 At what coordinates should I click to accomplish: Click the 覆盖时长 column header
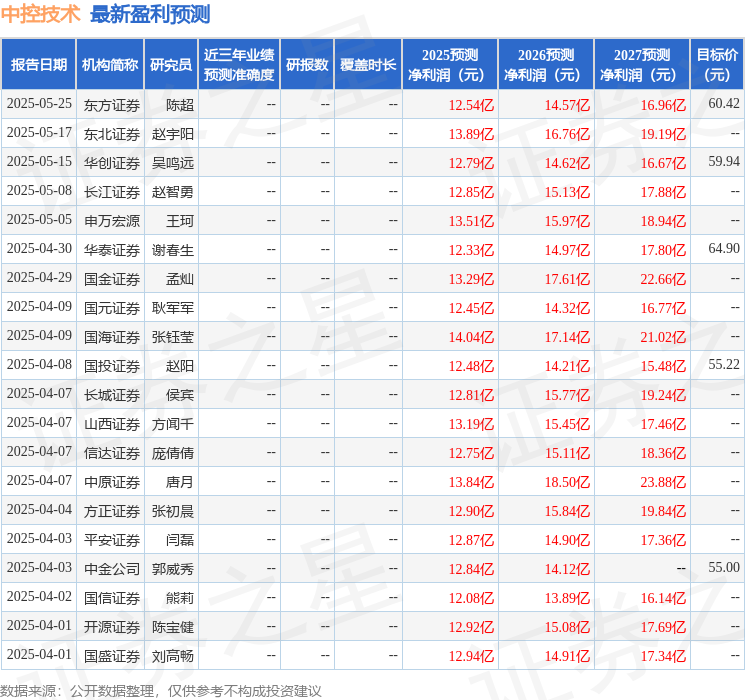(368, 65)
